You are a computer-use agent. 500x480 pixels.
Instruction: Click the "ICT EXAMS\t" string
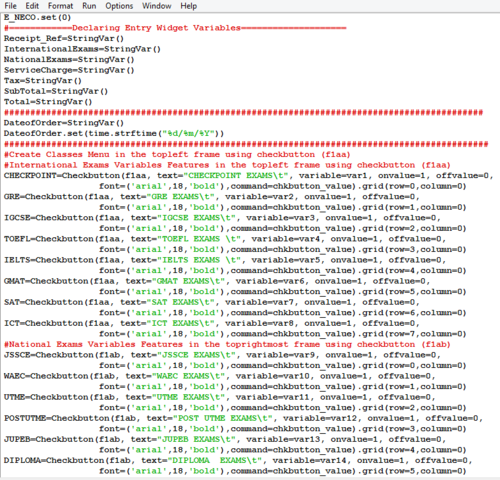180,323
